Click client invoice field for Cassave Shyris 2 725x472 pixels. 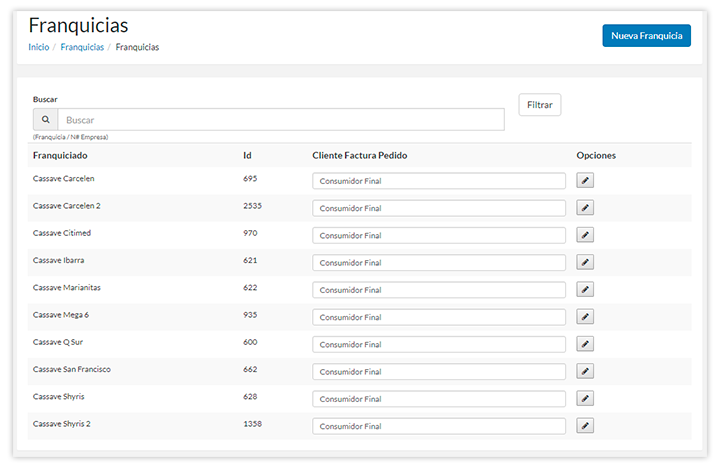(x=438, y=426)
